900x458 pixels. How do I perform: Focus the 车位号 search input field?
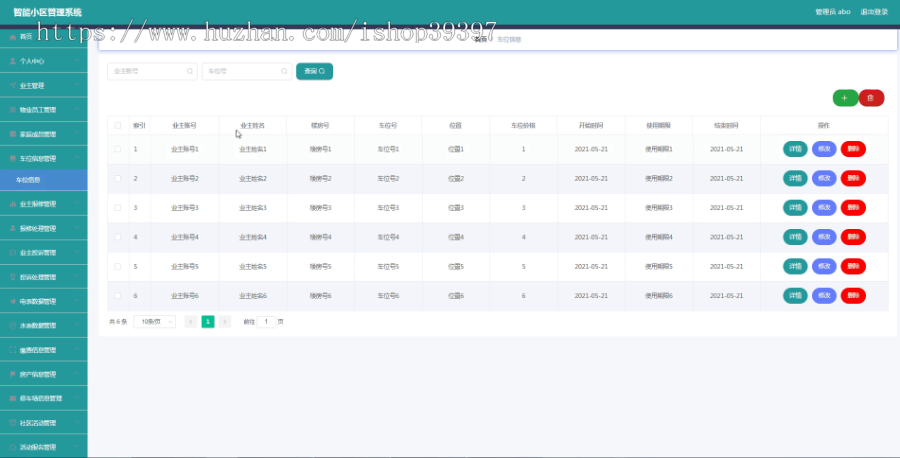coord(246,71)
